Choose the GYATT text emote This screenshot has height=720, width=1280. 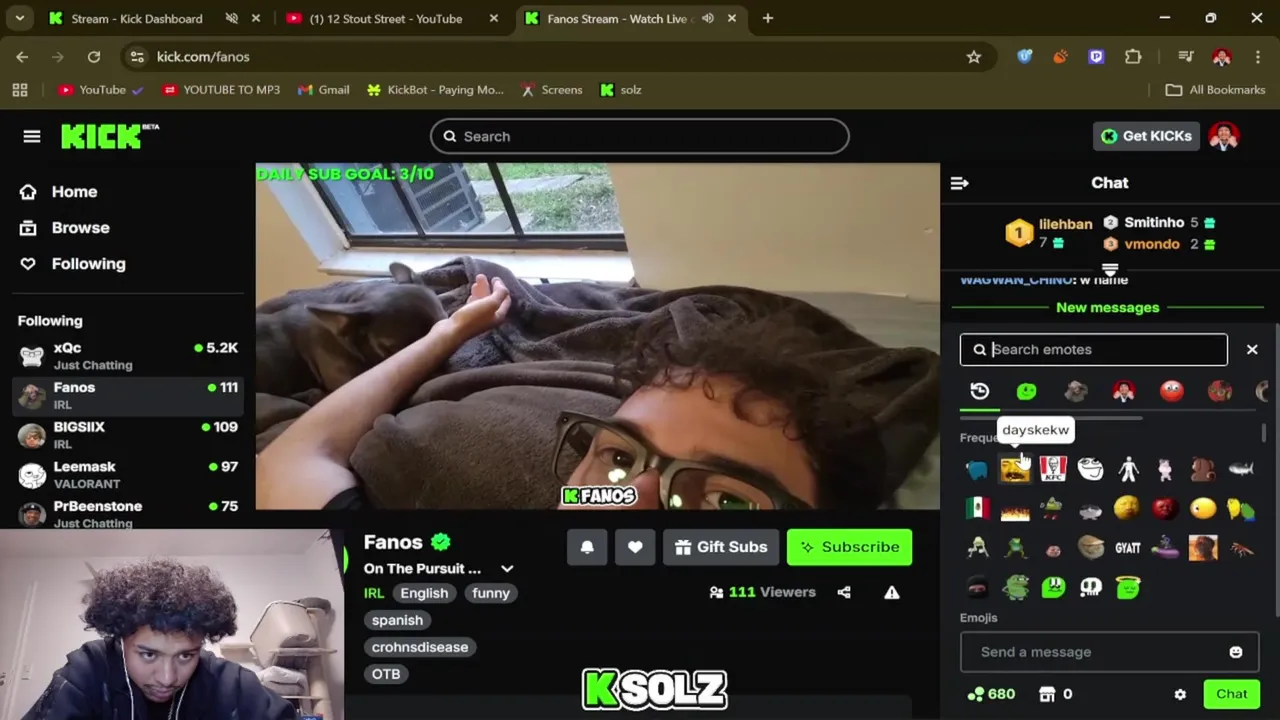click(x=1128, y=548)
